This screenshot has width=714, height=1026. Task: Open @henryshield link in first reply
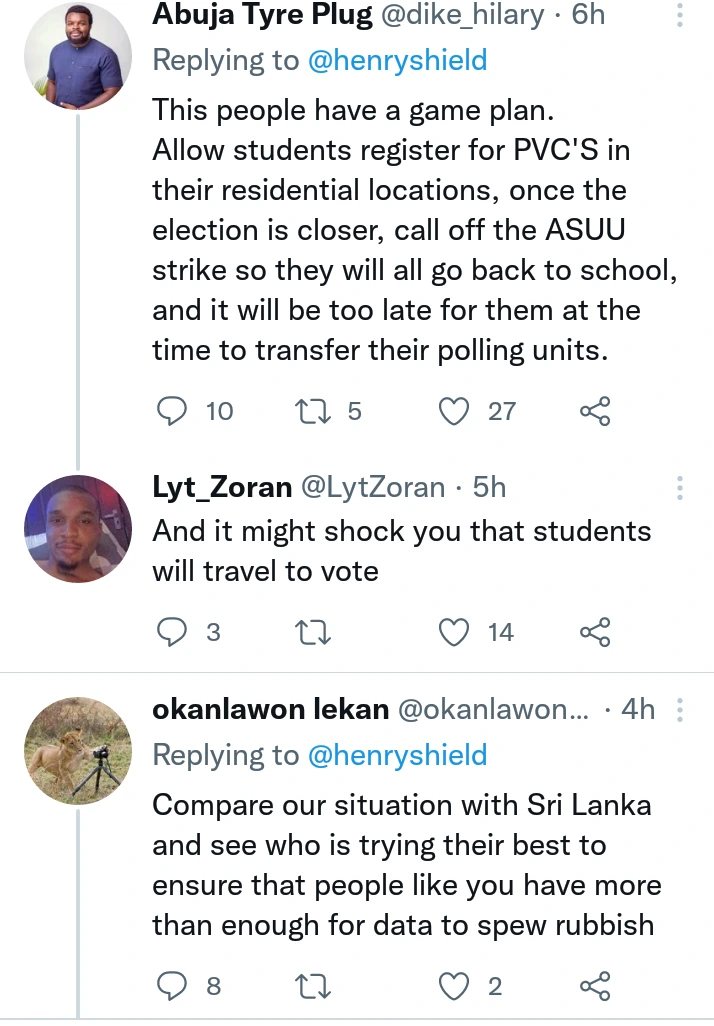[x=397, y=60]
